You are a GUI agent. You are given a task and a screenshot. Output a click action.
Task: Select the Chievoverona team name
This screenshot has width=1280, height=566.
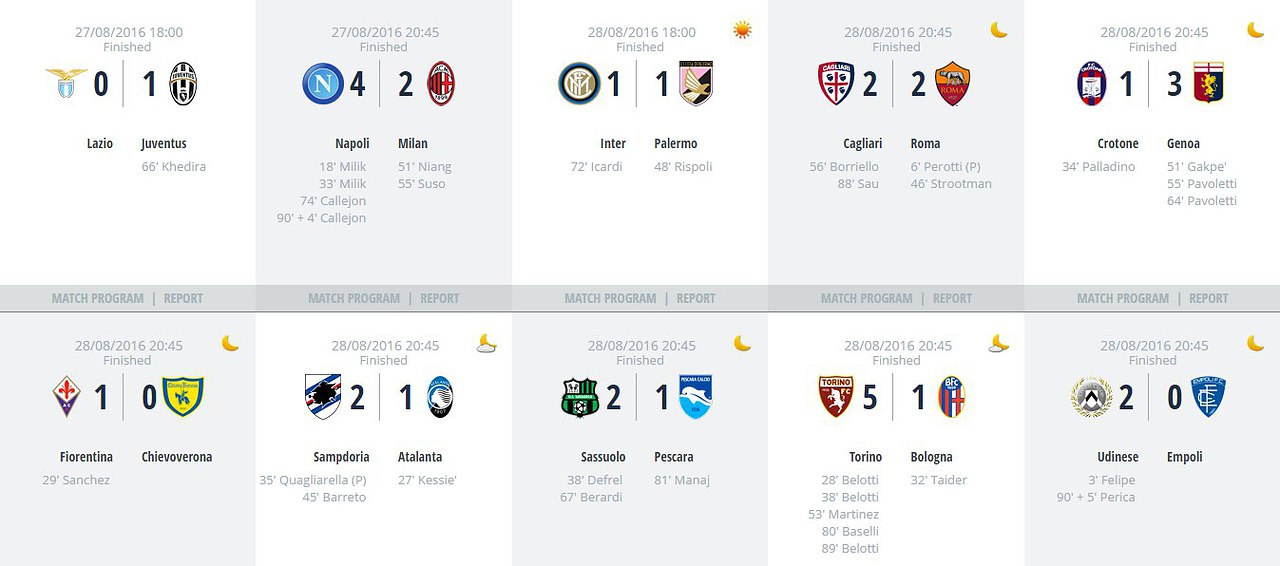[x=177, y=457]
